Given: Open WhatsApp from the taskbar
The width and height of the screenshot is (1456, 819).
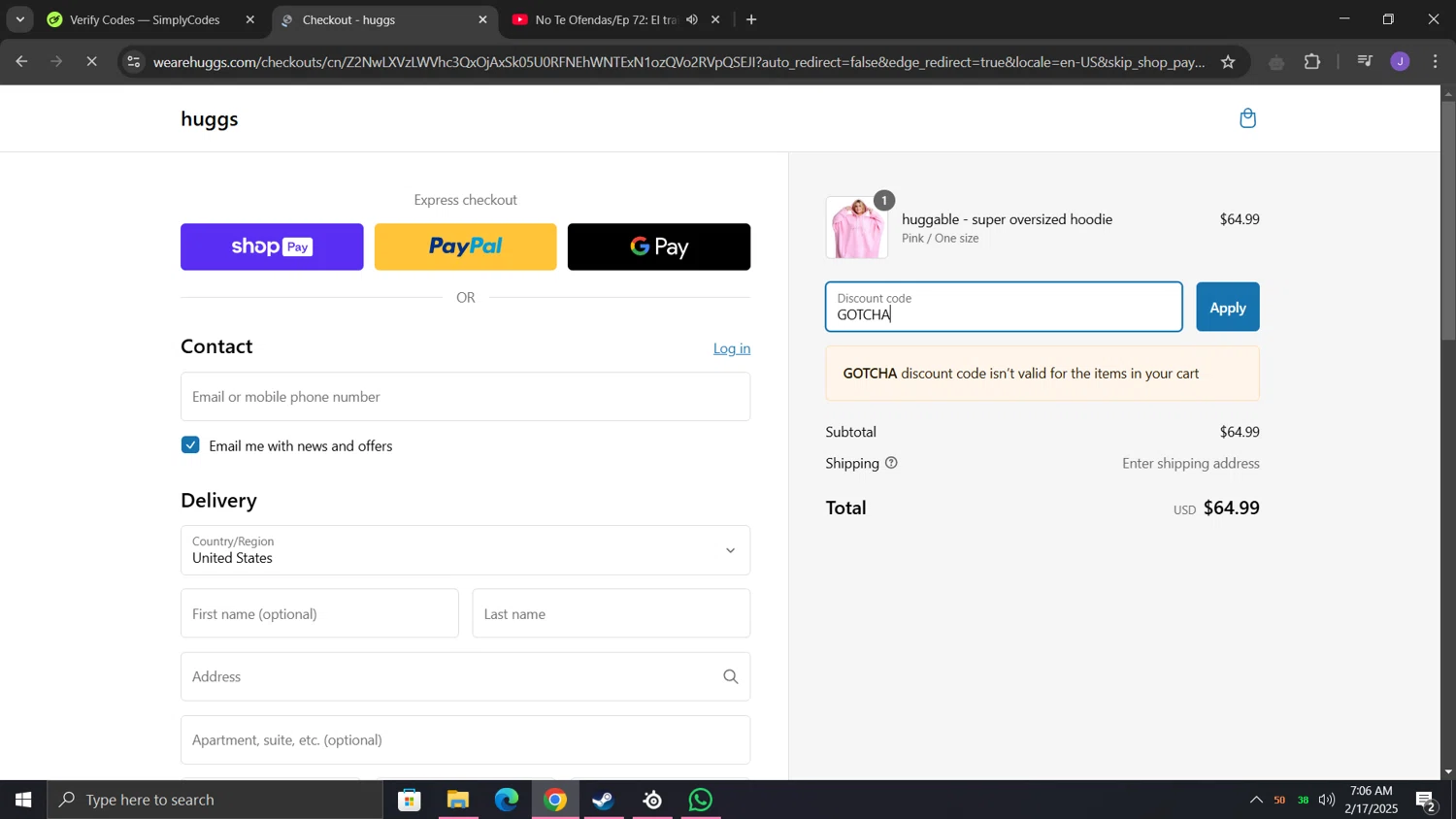Looking at the screenshot, I should pyautogui.click(x=701, y=800).
